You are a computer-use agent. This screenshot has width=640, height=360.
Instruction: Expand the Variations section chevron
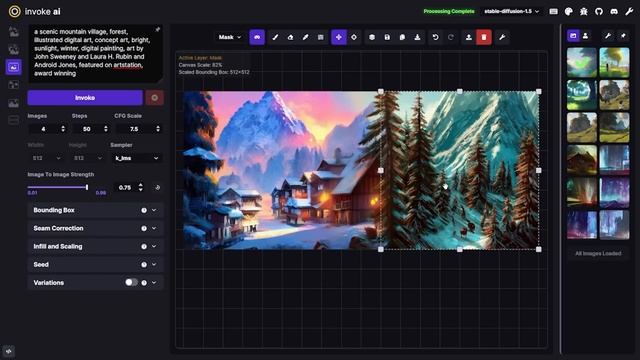[154, 282]
